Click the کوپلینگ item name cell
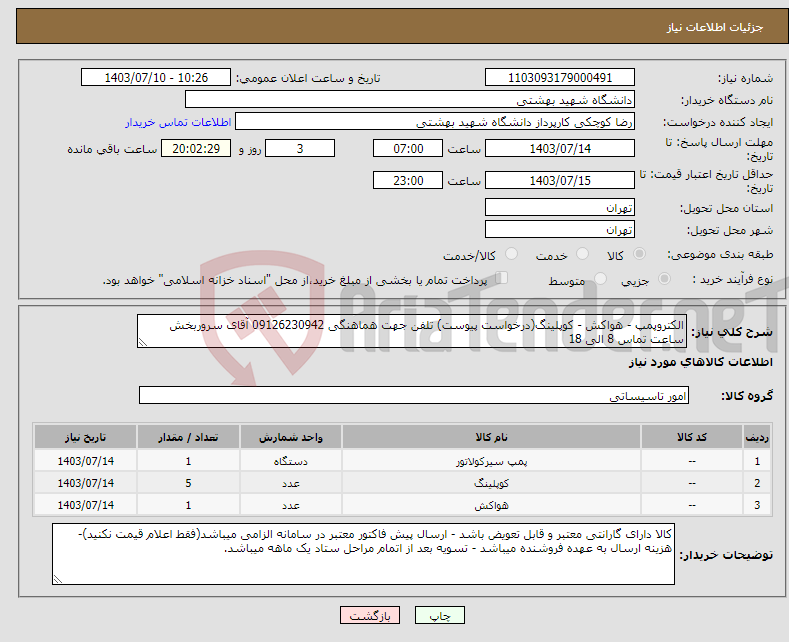This screenshot has height=642, width=789. coord(491,483)
